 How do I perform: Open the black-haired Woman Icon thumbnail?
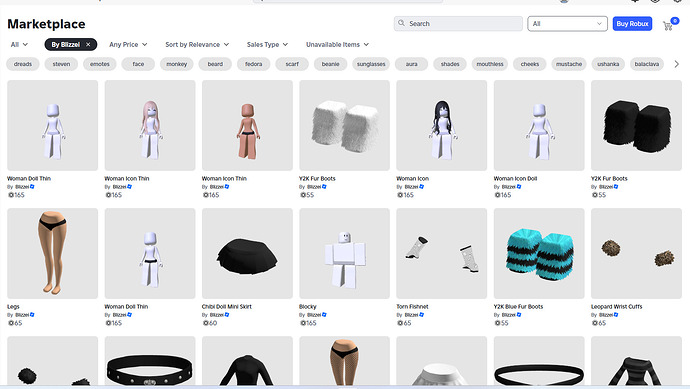coord(442,125)
